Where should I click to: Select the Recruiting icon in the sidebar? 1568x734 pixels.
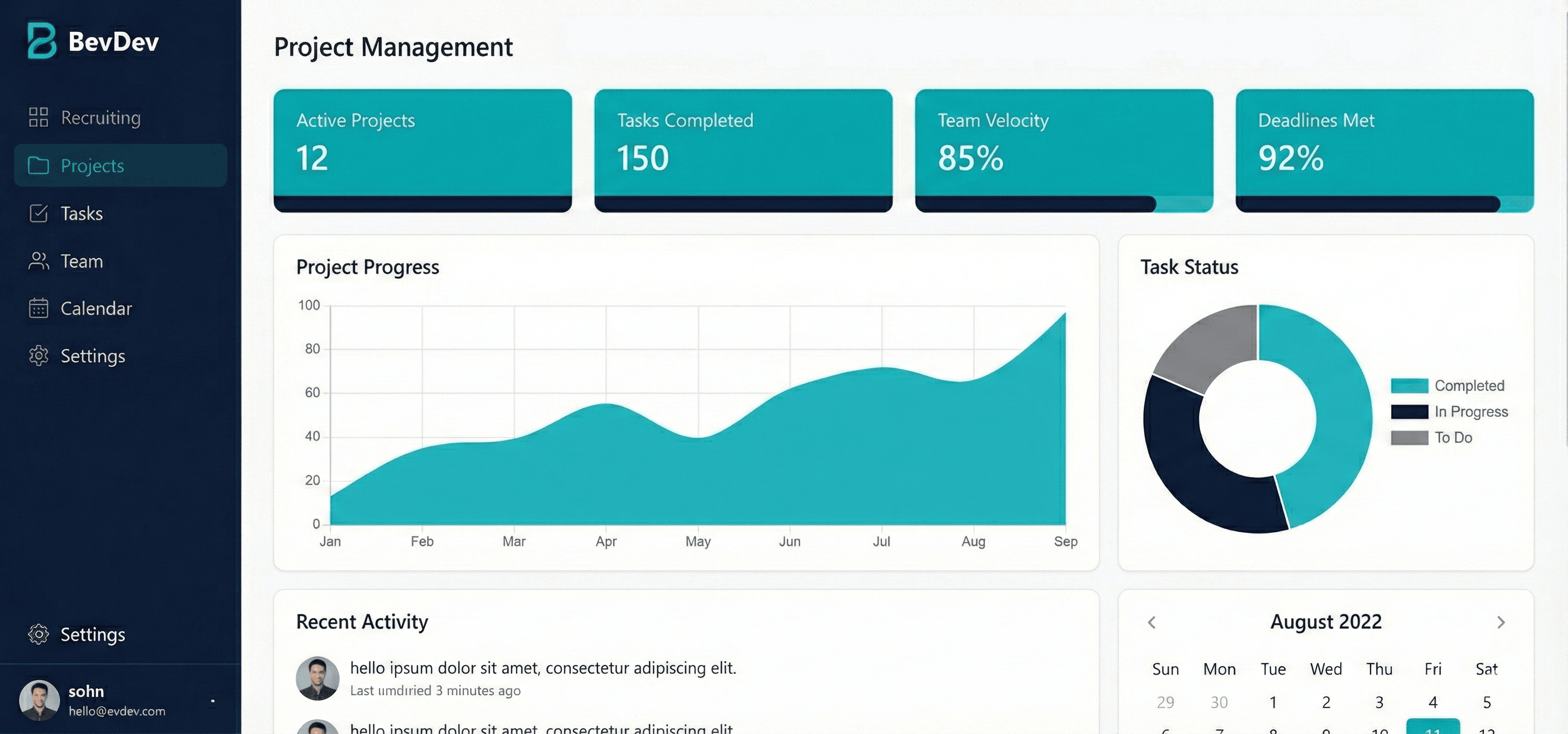[38, 117]
